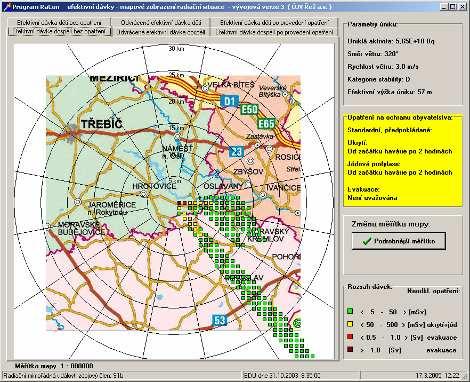Click the blue road 53 marker
Viewport: 470px width, 382px height.
tap(220, 321)
